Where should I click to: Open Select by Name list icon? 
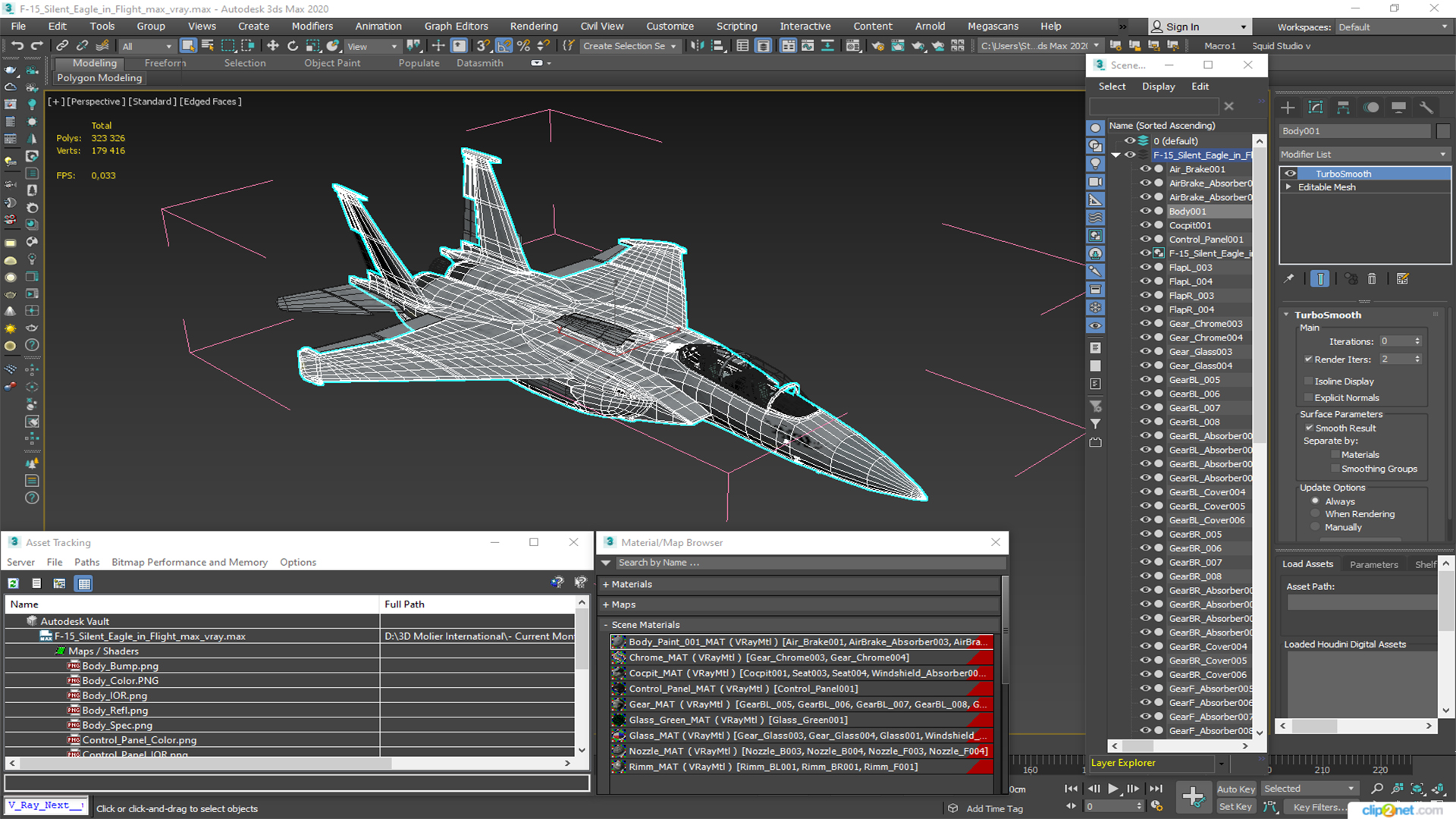(x=208, y=45)
